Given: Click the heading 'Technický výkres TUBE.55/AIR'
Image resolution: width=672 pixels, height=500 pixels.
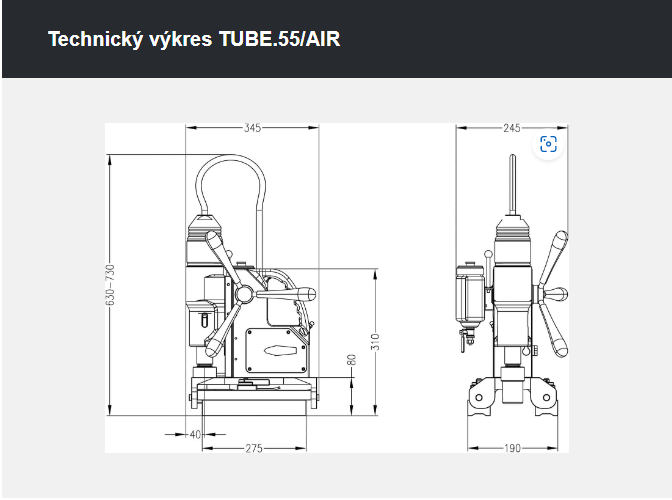Looking at the screenshot, I should (194, 39).
